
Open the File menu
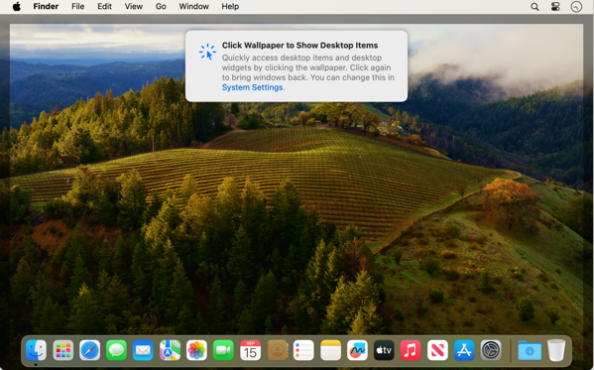click(78, 6)
